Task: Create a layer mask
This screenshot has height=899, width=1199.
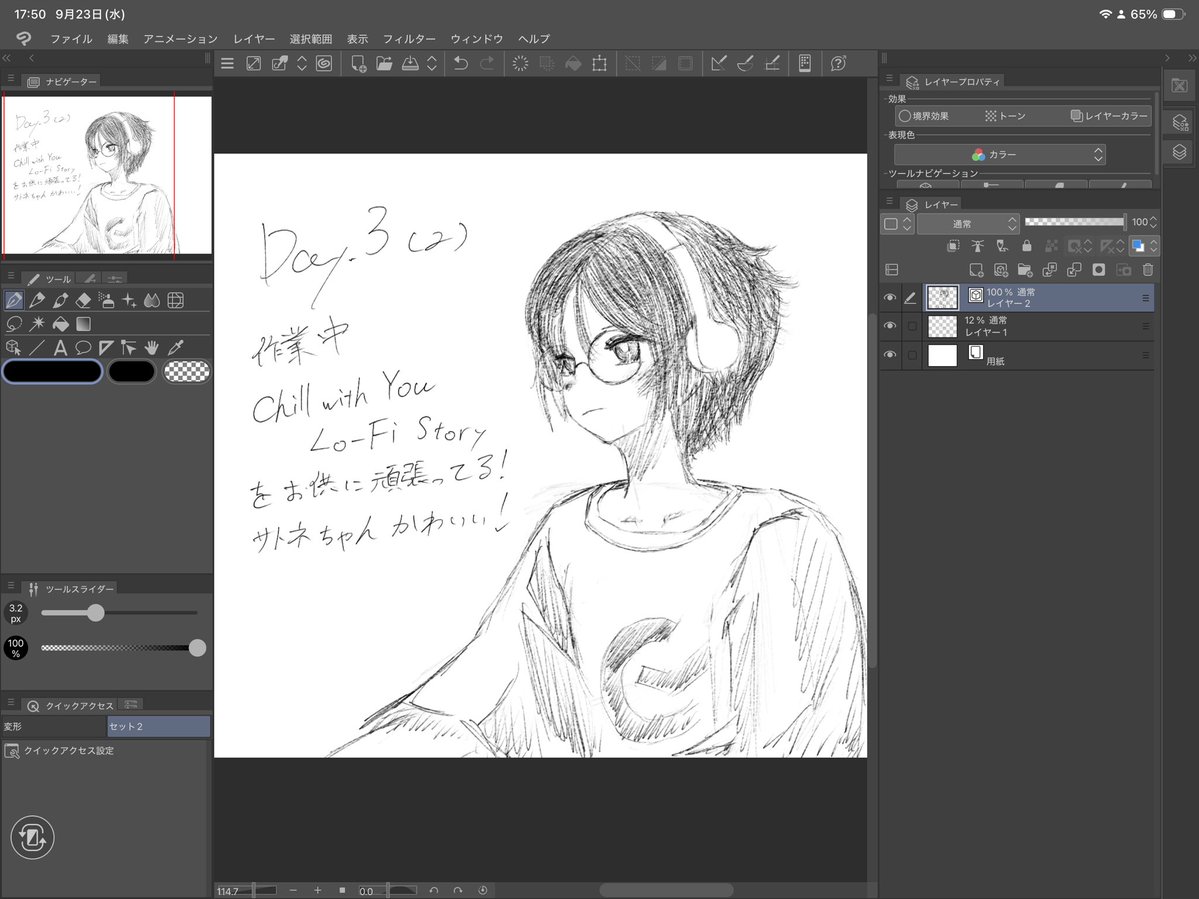Action: point(1099,270)
